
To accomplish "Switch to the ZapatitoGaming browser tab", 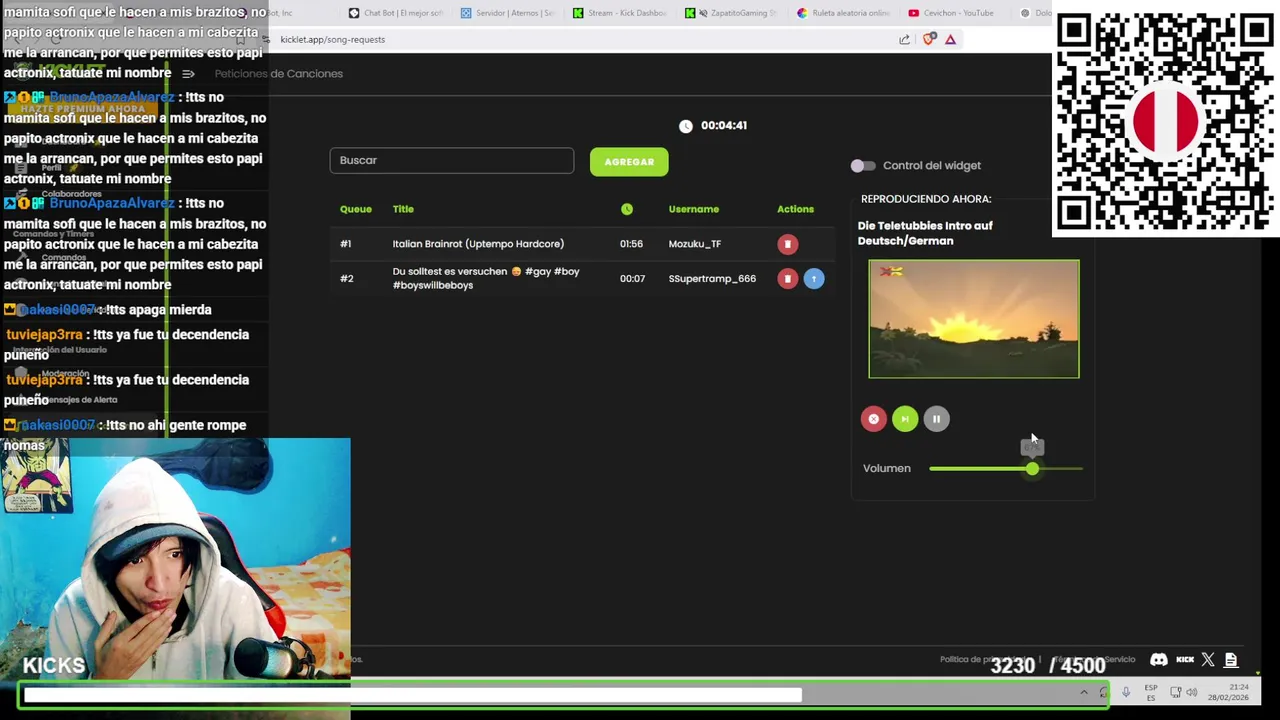I will point(732,13).
